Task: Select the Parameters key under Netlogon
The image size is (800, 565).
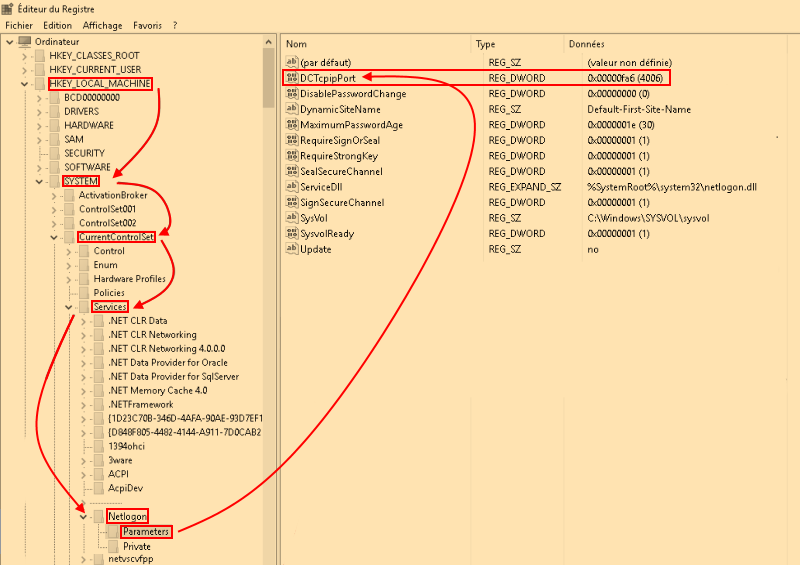Action: [x=145, y=531]
